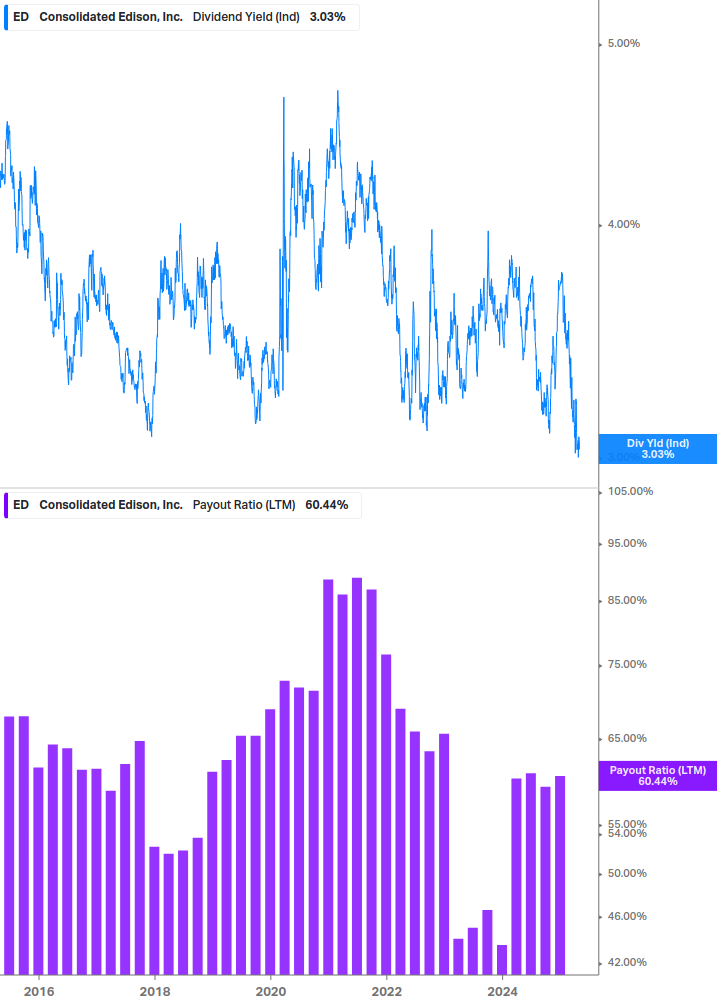The height and width of the screenshot is (1005, 717).
Task: Click the blue Dividend Yield color indicator
Action: (6, 17)
